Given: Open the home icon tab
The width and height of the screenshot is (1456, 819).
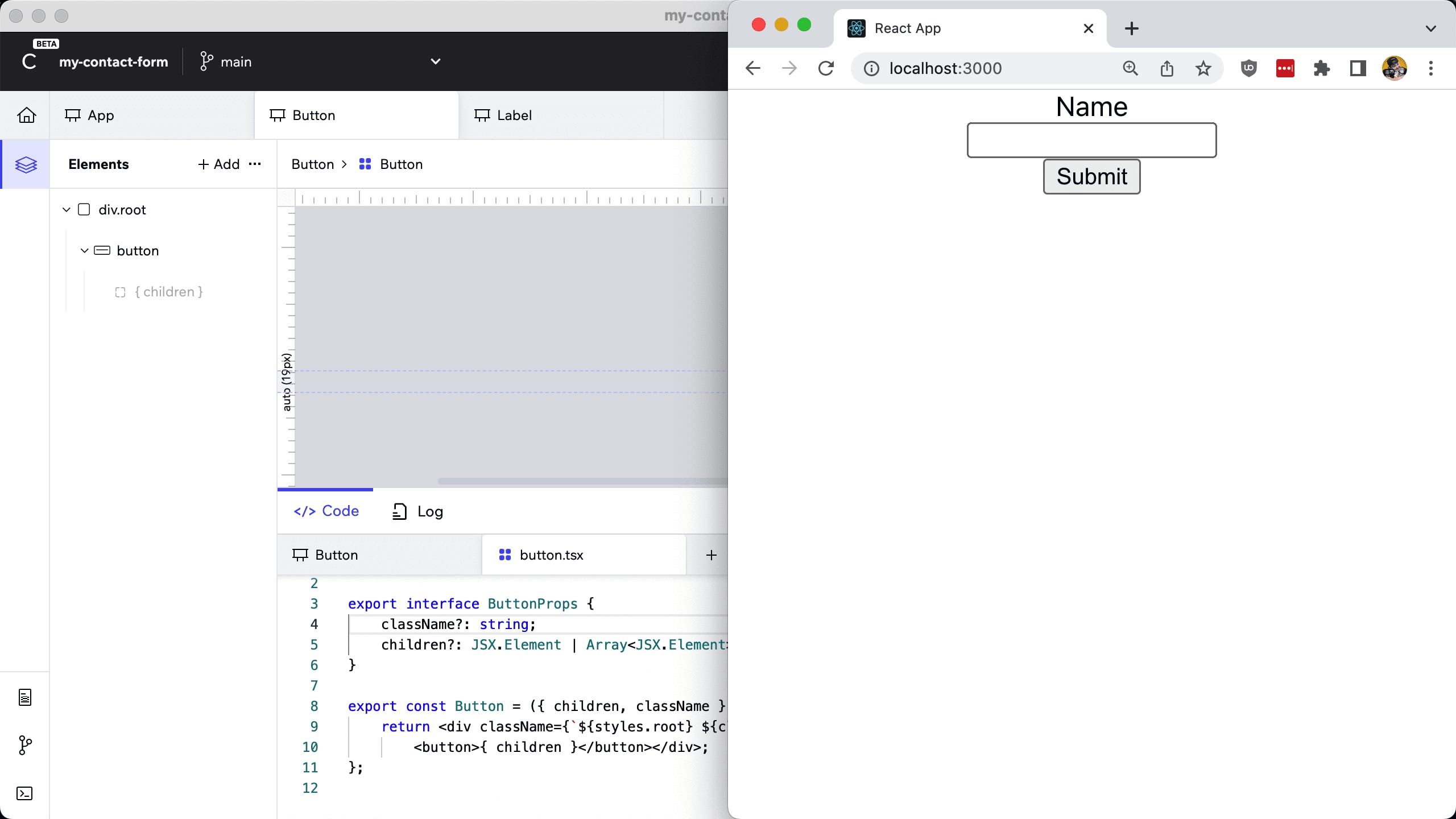Looking at the screenshot, I should (x=26, y=115).
